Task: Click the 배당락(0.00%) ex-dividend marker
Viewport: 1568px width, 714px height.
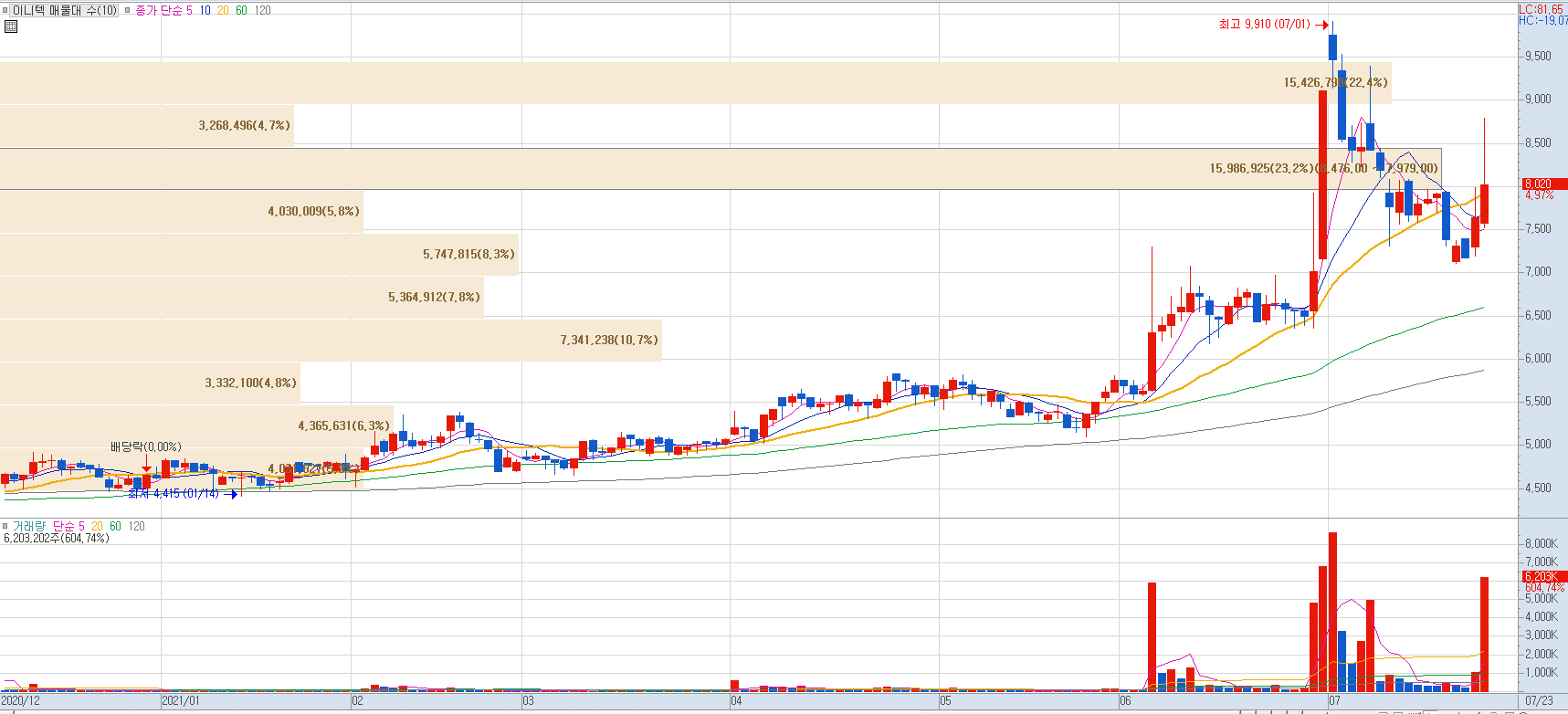Action: (x=146, y=446)
